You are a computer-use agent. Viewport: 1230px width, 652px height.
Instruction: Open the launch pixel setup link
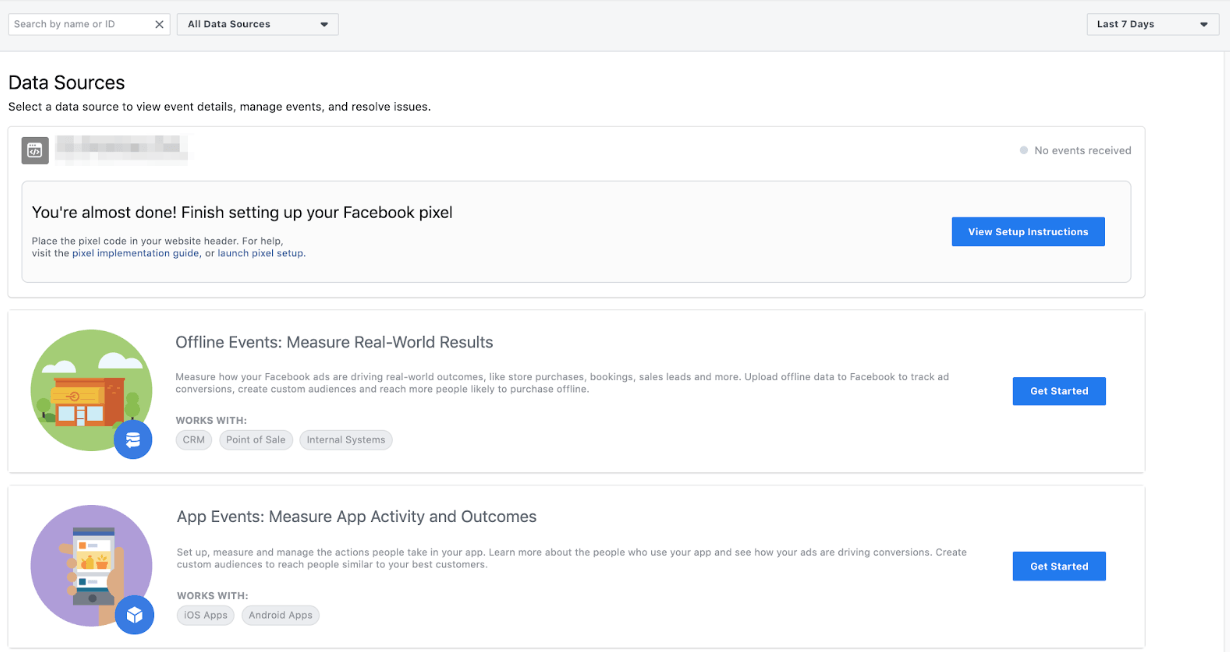click(x=261, y=253)
